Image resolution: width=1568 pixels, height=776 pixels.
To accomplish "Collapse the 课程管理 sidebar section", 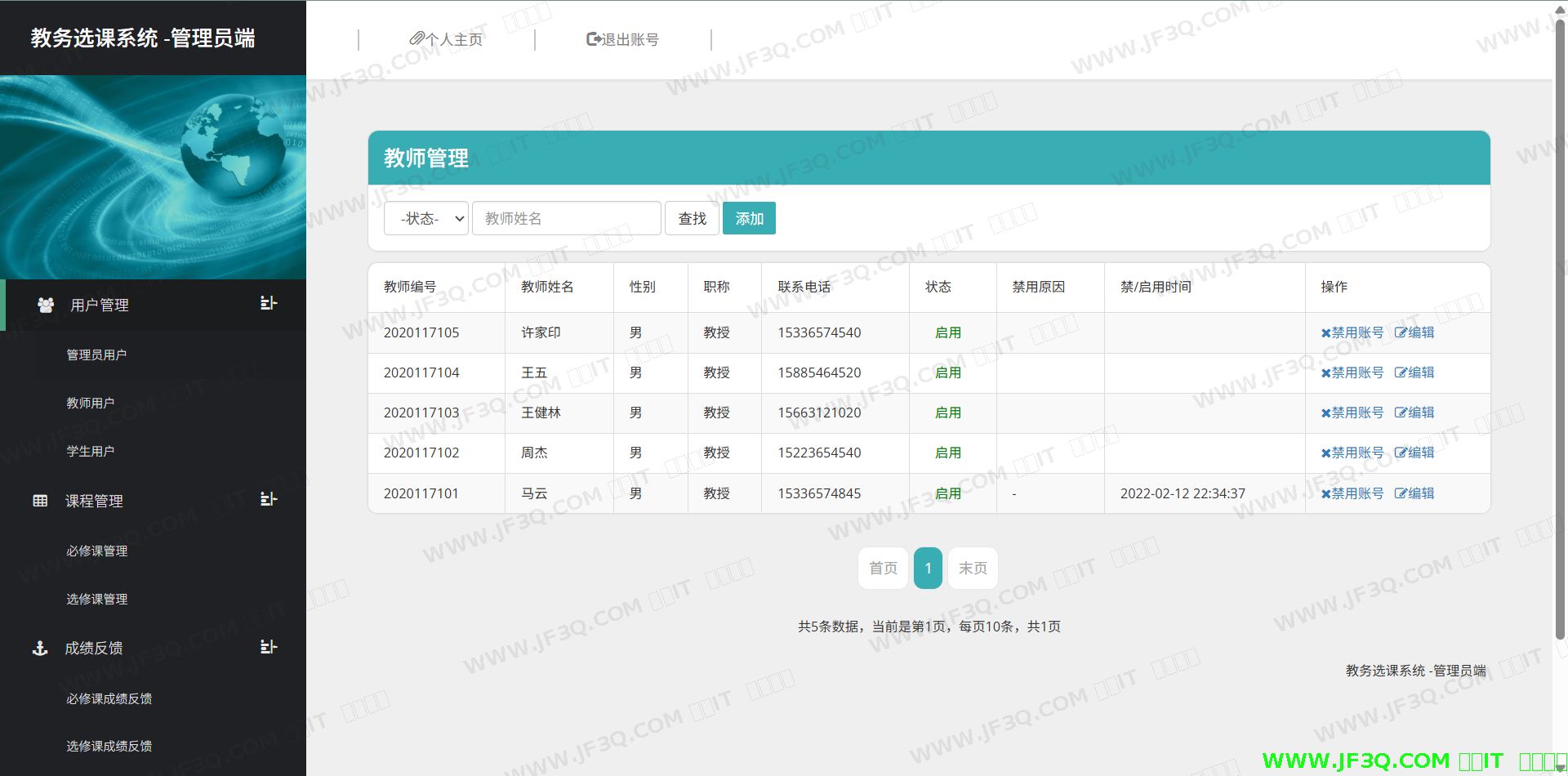I will coord(268,499).
